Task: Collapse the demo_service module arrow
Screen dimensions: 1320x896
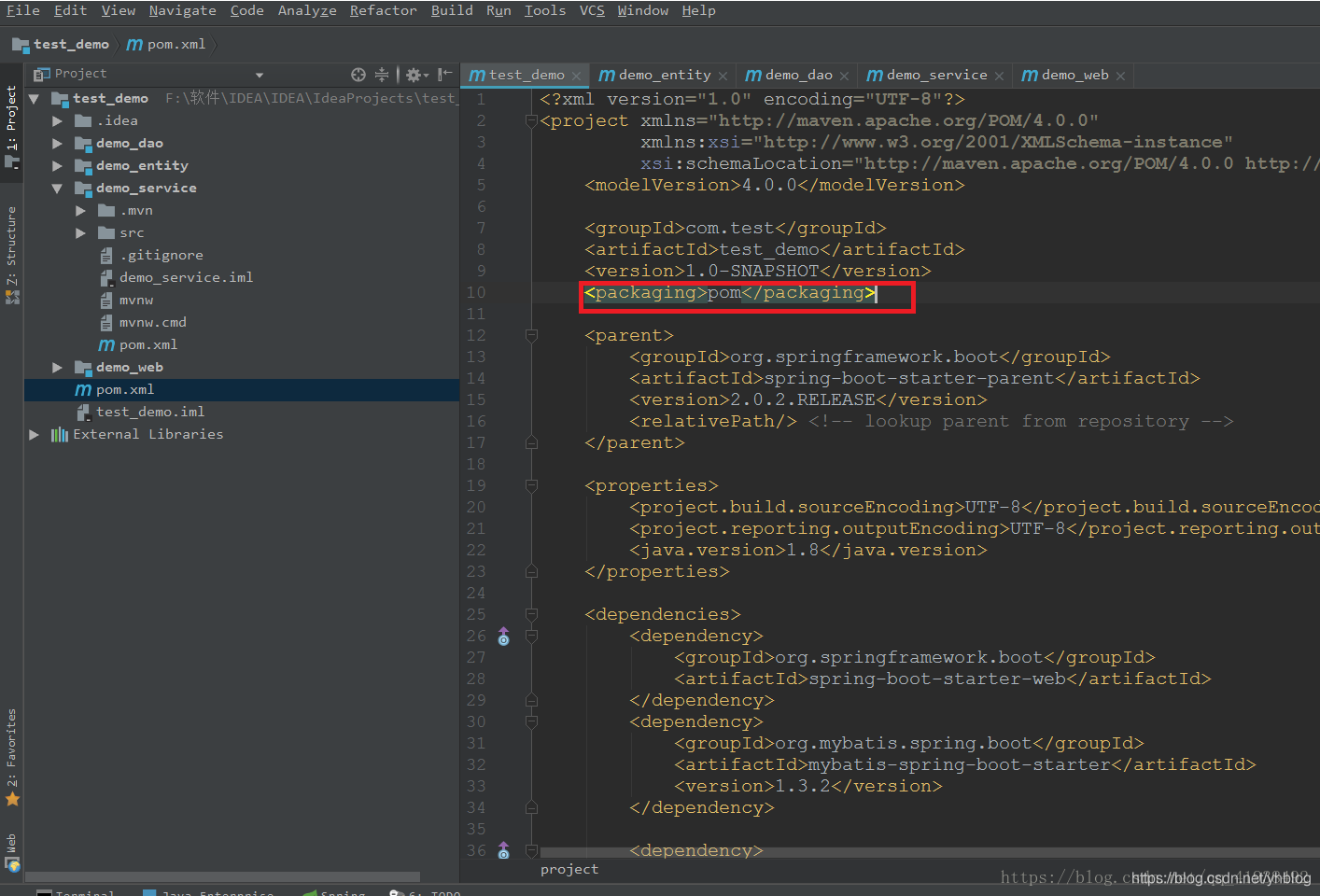Action: 58,189
